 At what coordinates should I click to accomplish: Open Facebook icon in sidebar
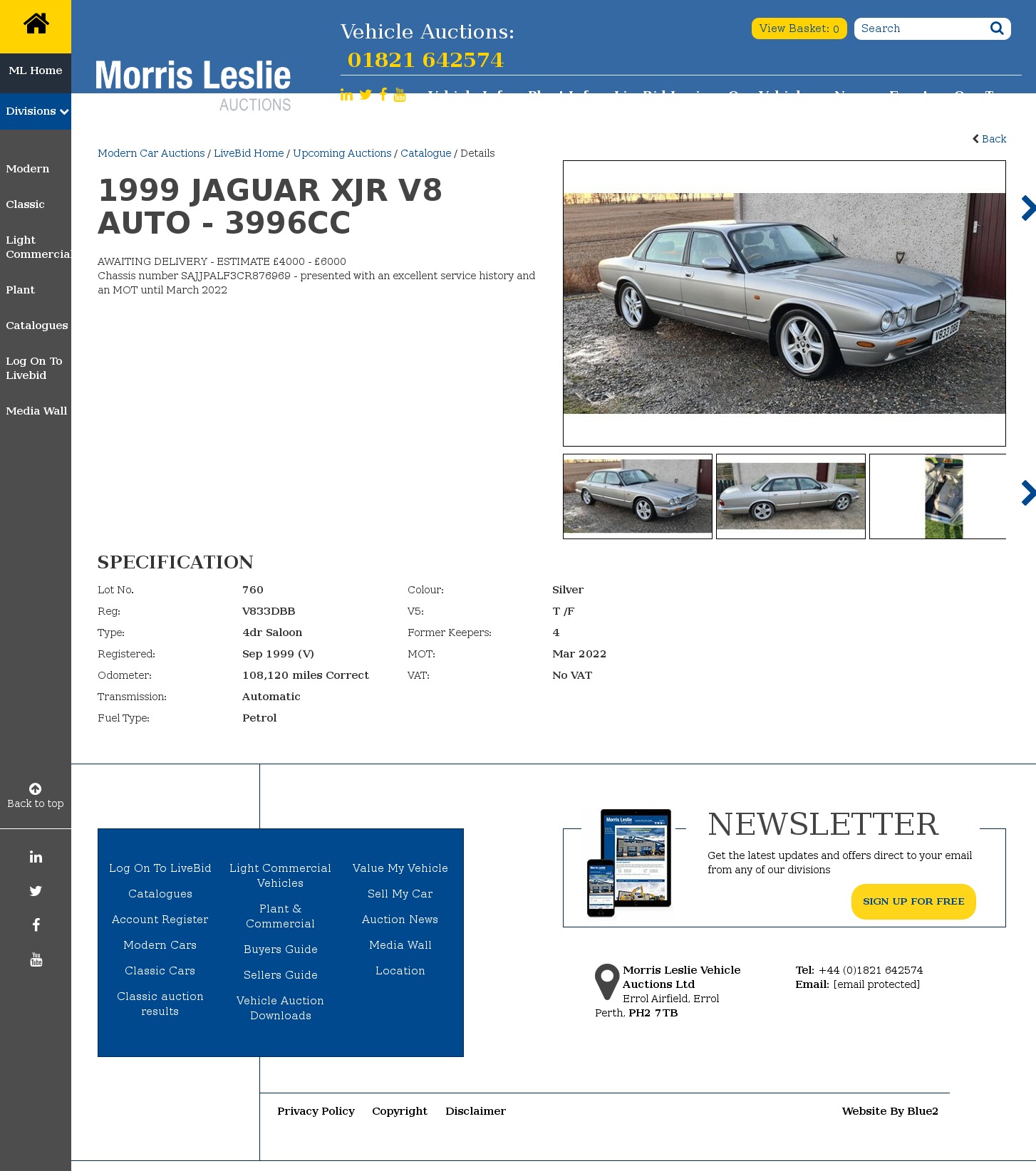tap(36, 925)
